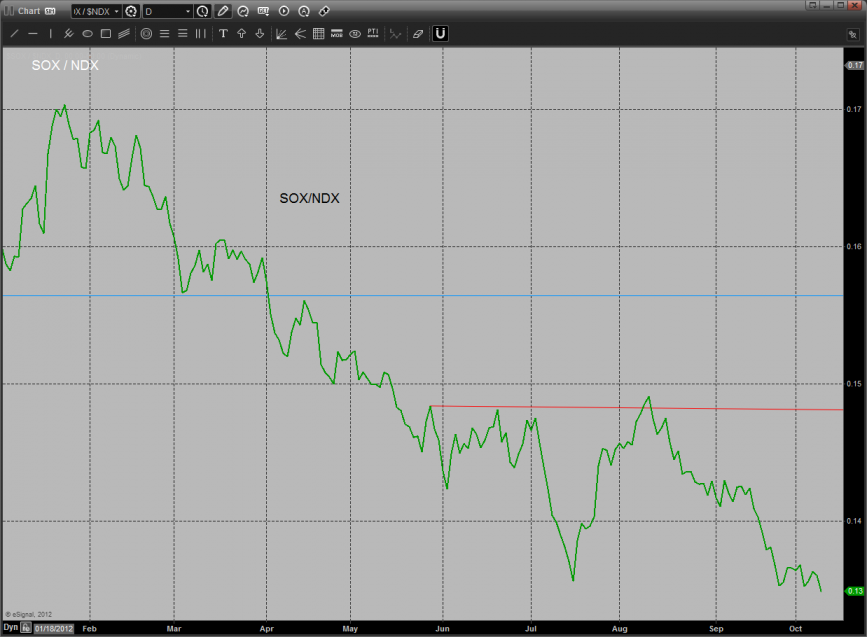Select the Fibonacci extension lines tool
Screen dimensions: 867x637
[x=182, y=34]
